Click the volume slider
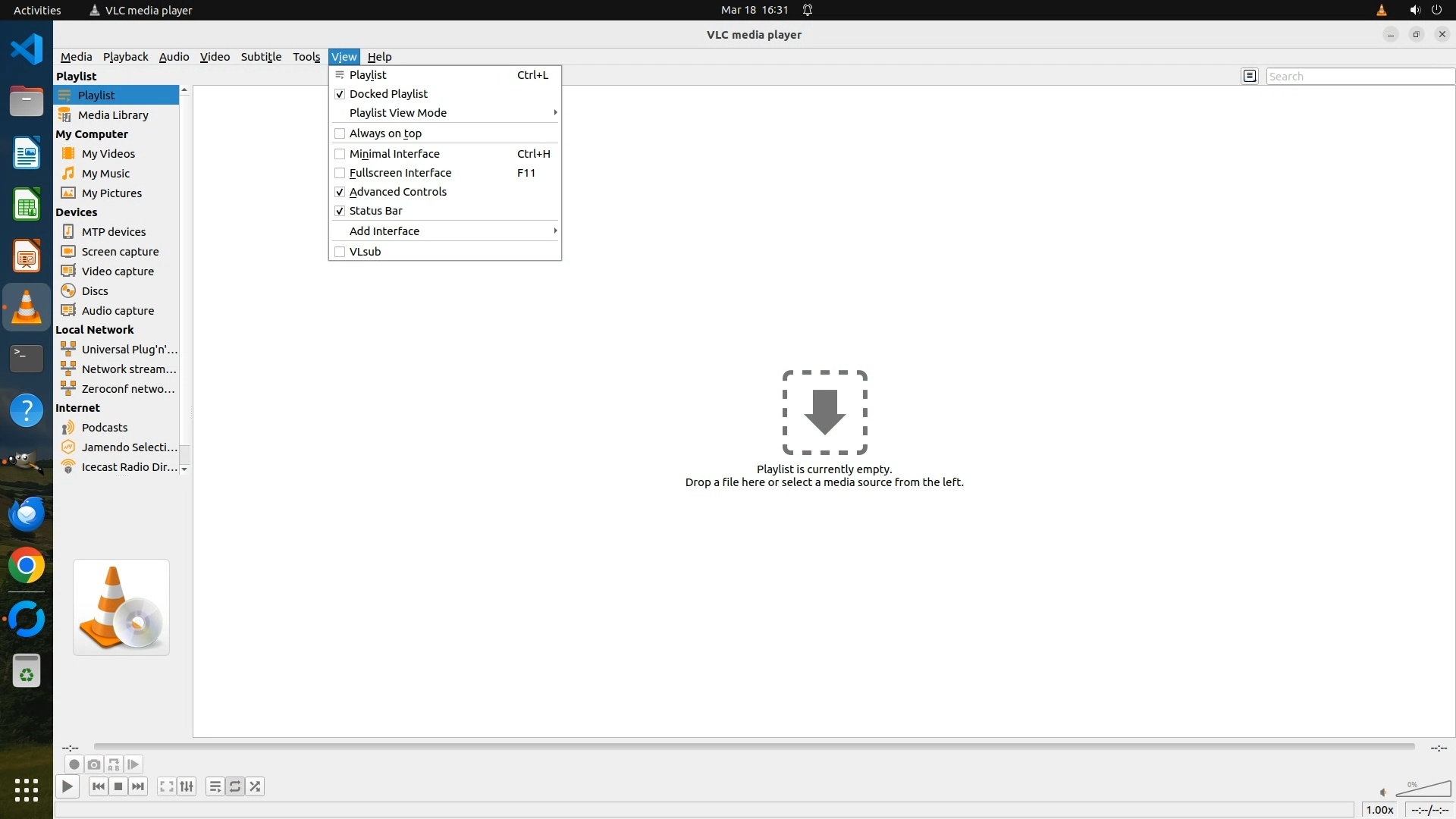Screen dimensions: 1456x819 (1424, 789)
